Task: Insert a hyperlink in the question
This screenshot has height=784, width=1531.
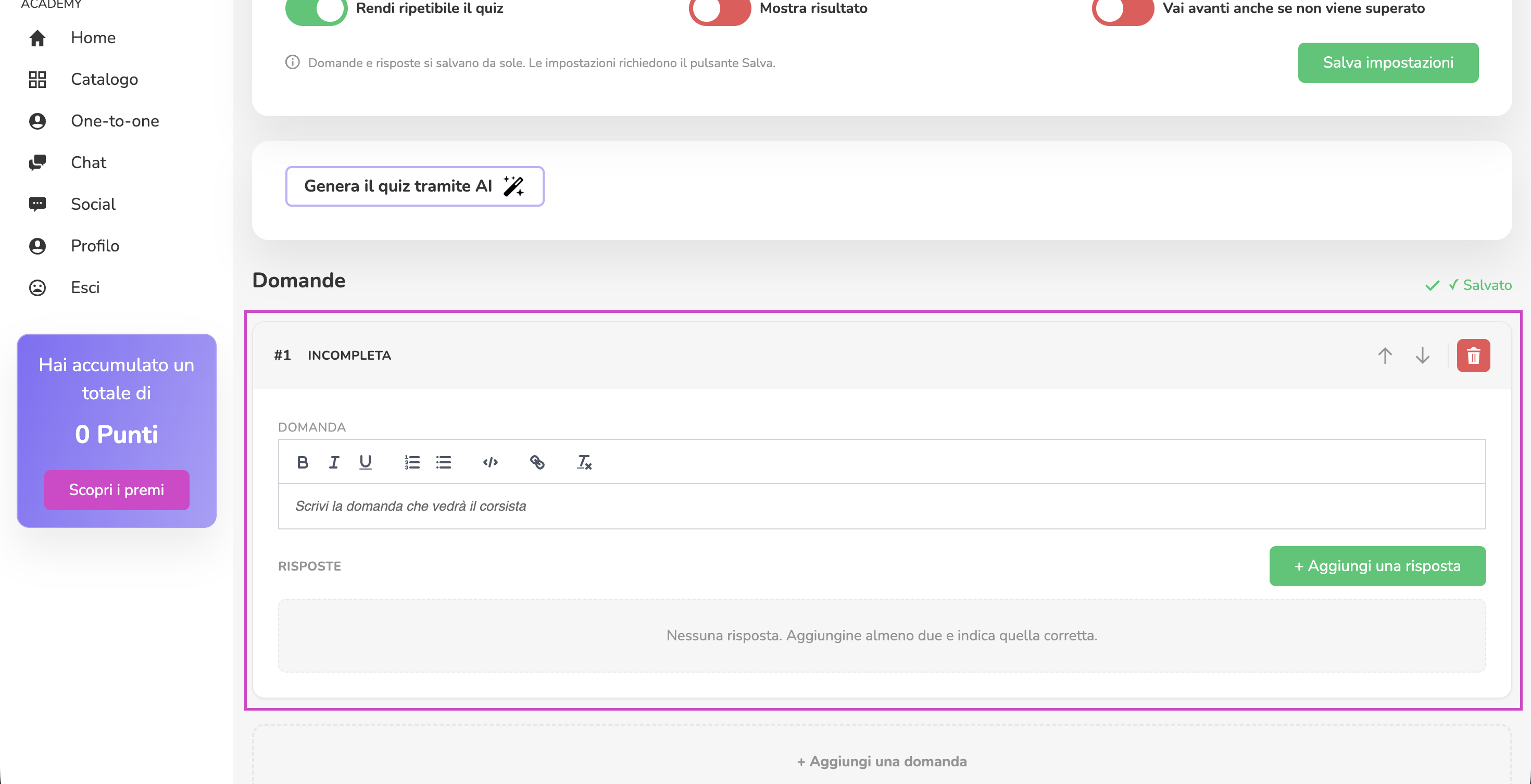Action: click(x=537, y=462)
